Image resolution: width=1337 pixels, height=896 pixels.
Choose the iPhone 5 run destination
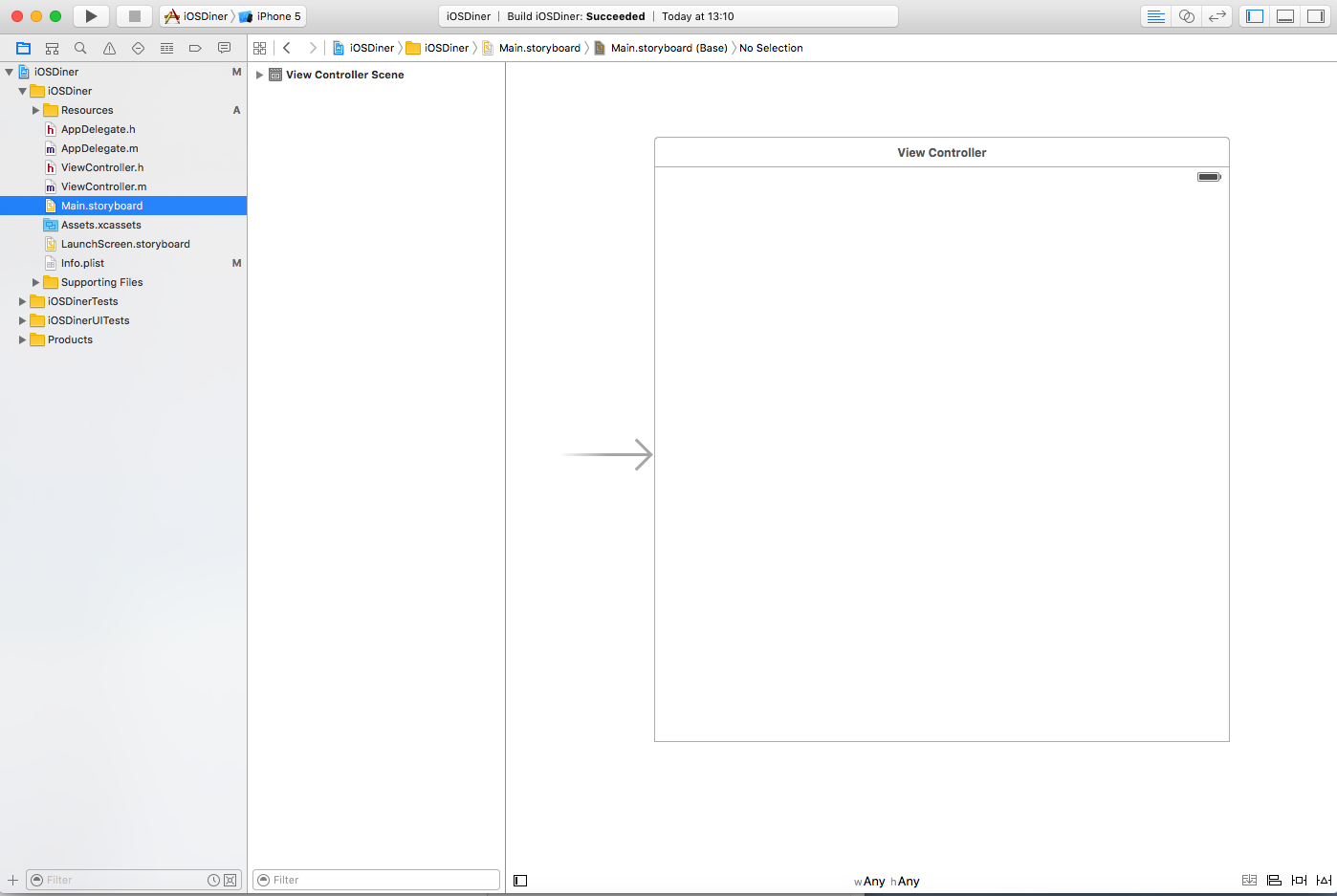tap(271, 16)
